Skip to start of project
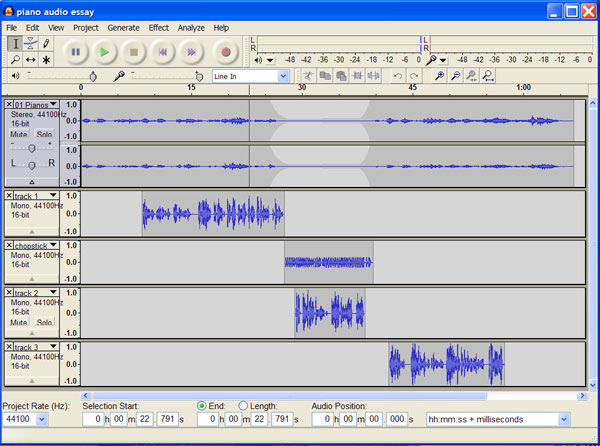The image size is (600, 446). (163, 52)
